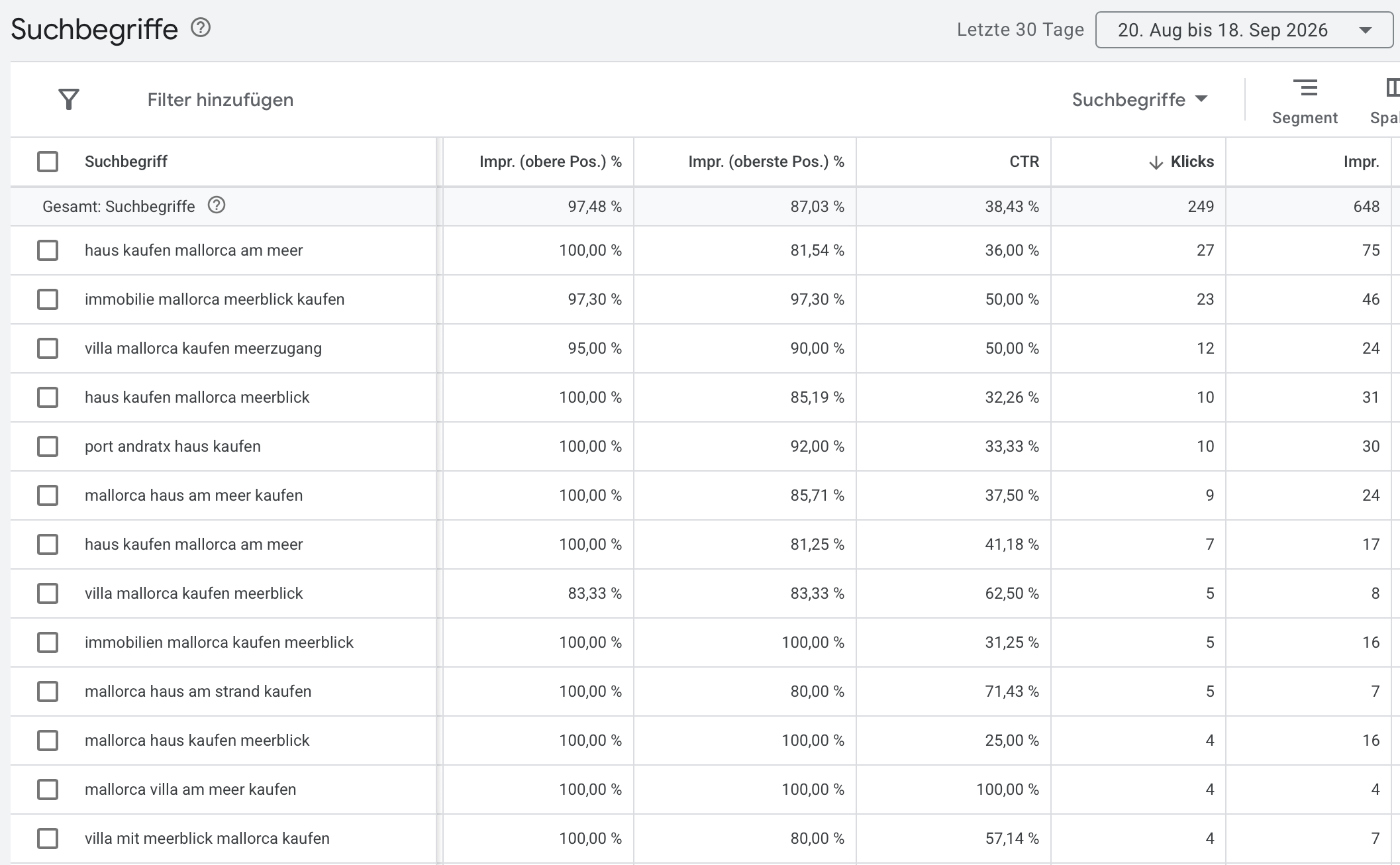Click the help icon next to Suchbegriffe title
1400x865 pixels.
pos(201,28)
